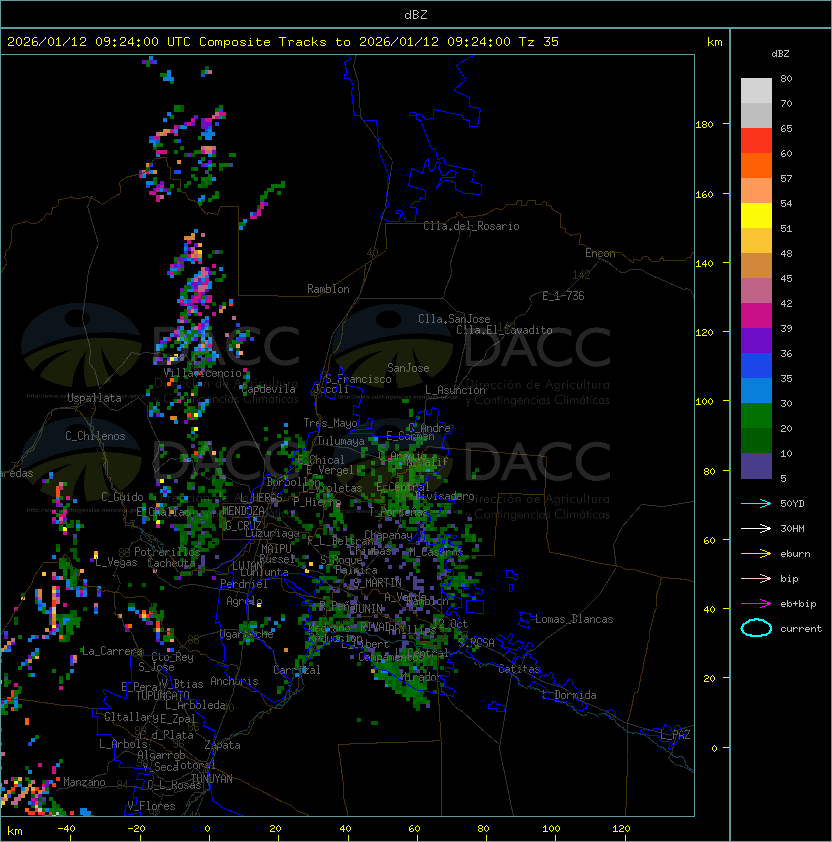Image resolution: width=832 pixels, height=842 pixels.
Task: Click the 'dBZ' heading above the color scale
Action: pyautogui.click(x=780, y=54)
